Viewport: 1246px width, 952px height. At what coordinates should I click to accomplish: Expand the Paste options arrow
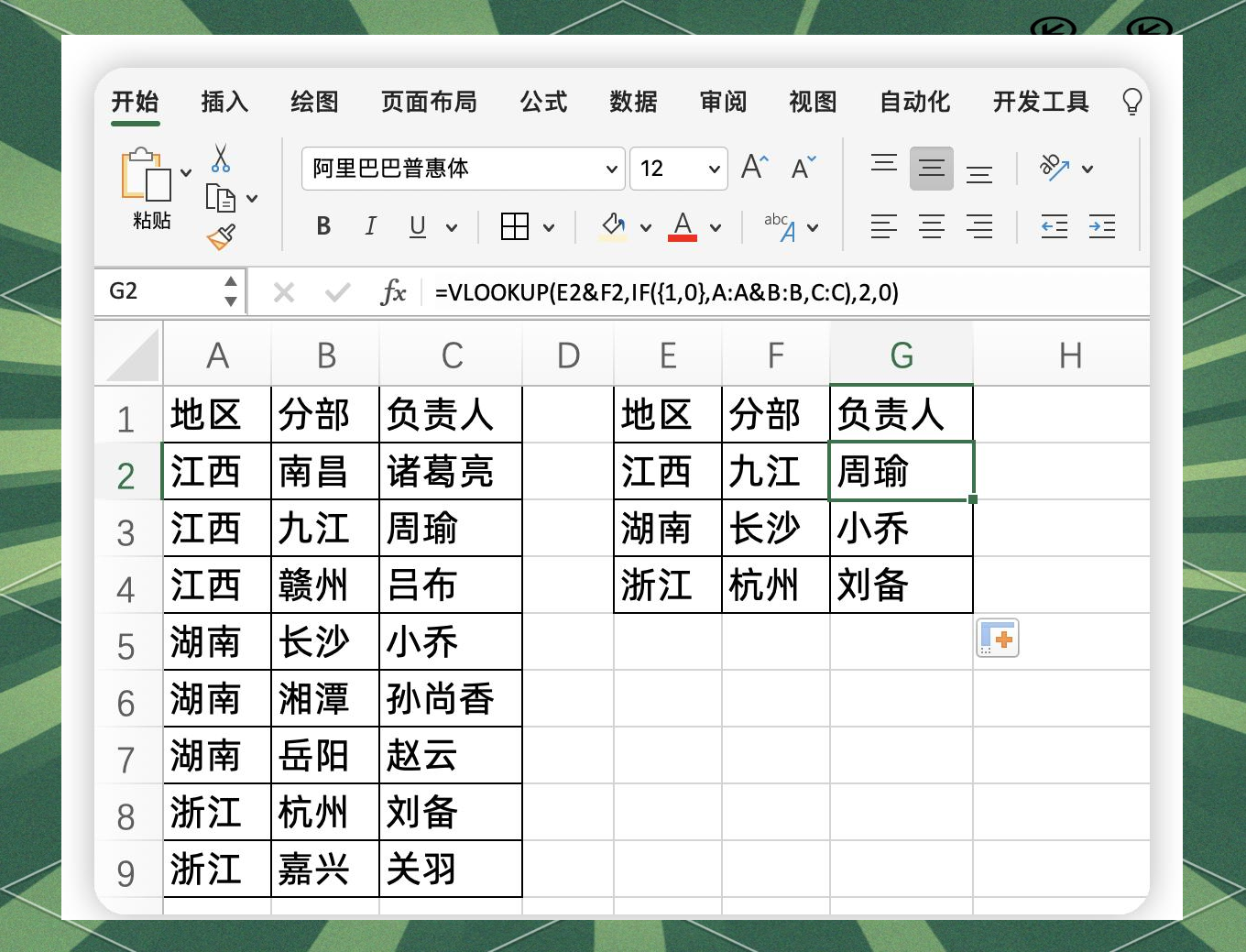tap(186, 172)
